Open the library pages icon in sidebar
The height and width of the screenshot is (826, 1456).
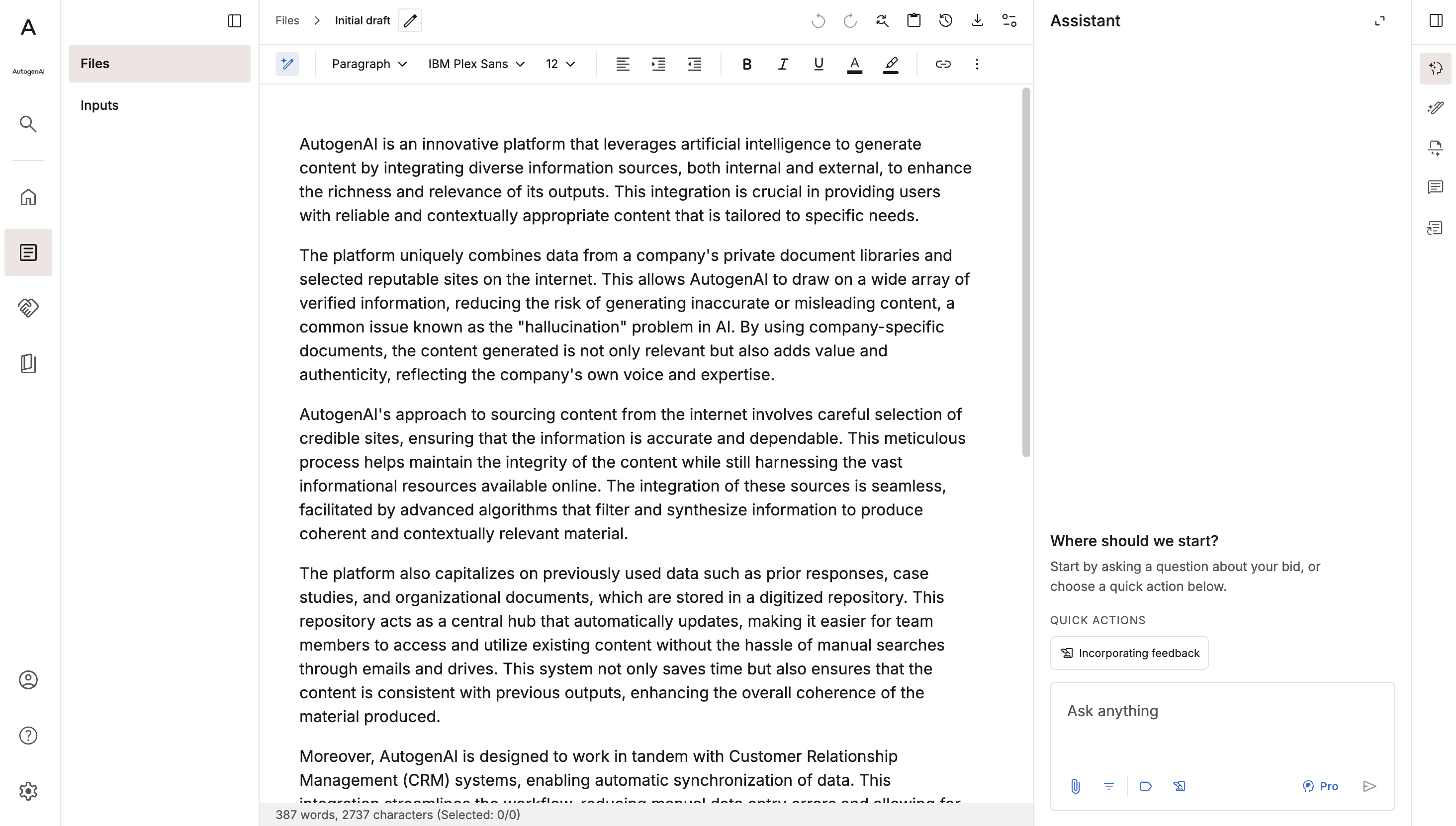coord(28,363)
